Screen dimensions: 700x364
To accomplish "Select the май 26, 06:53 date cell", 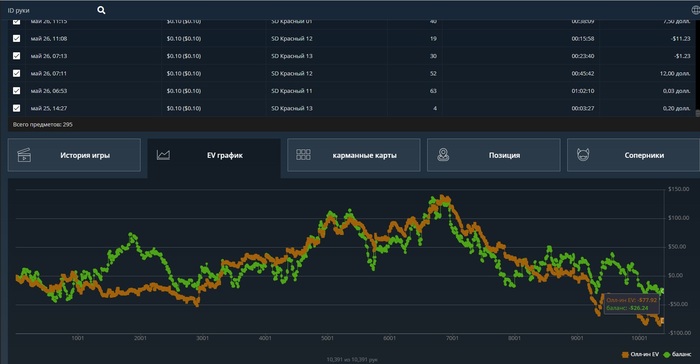I will [x=49, y=91].
